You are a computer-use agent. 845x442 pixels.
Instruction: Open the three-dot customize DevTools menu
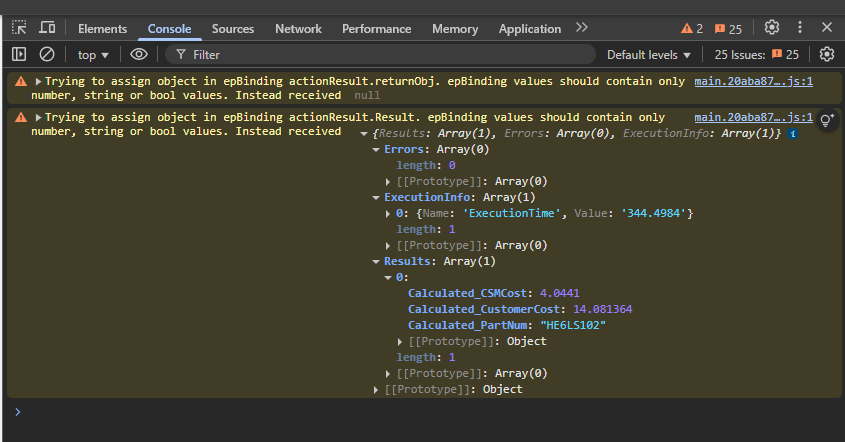coord(800,27)
